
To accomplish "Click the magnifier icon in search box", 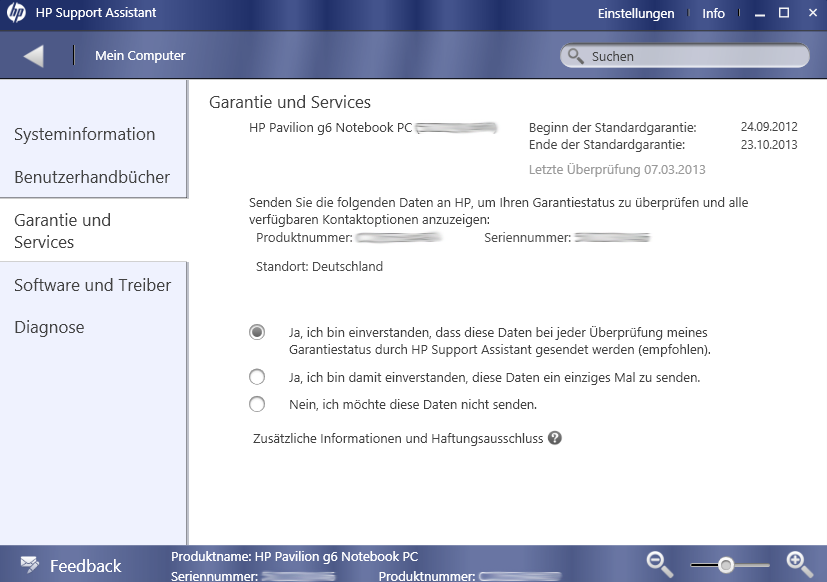I will coord(576,57).
